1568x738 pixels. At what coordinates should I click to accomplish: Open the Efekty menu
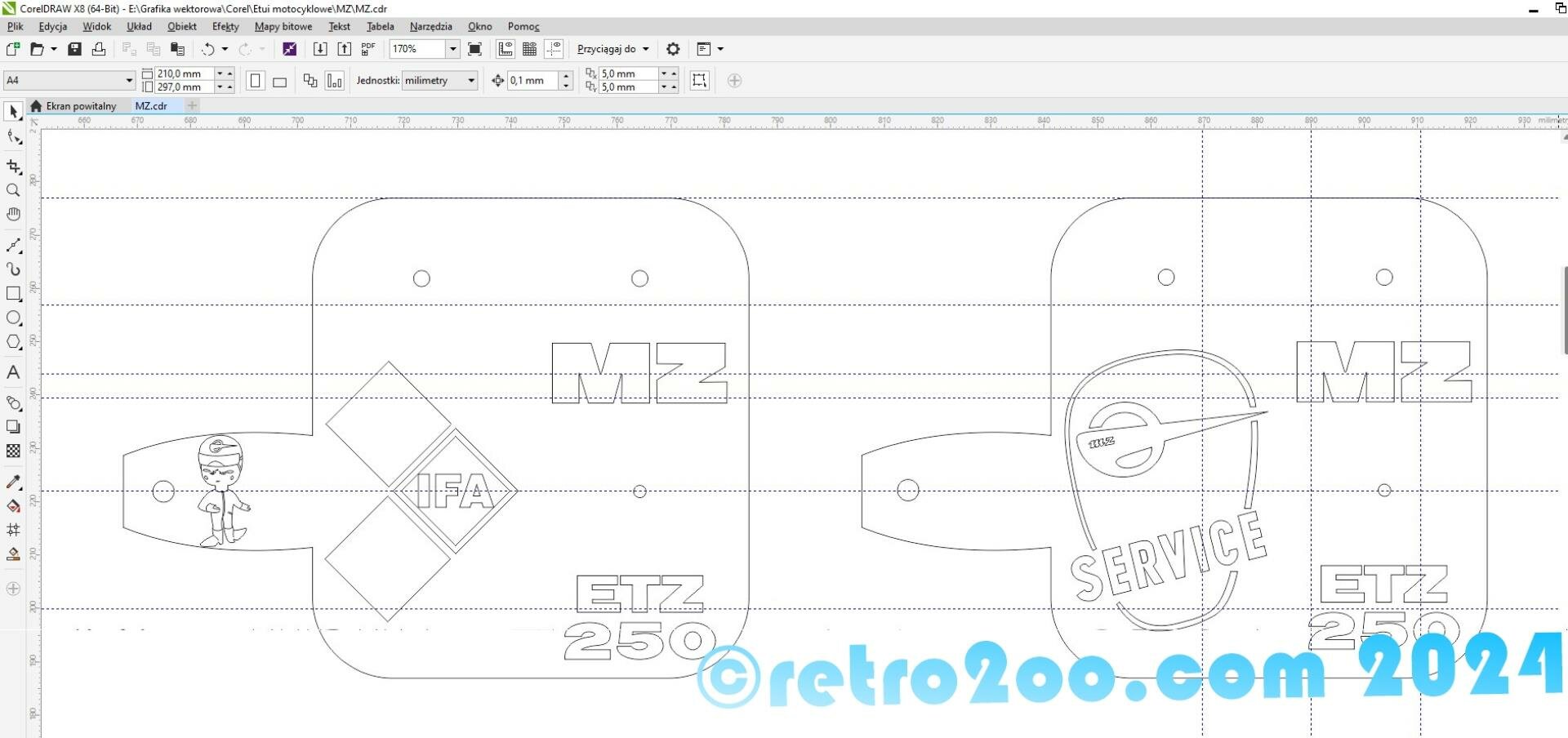click(225, 26)
